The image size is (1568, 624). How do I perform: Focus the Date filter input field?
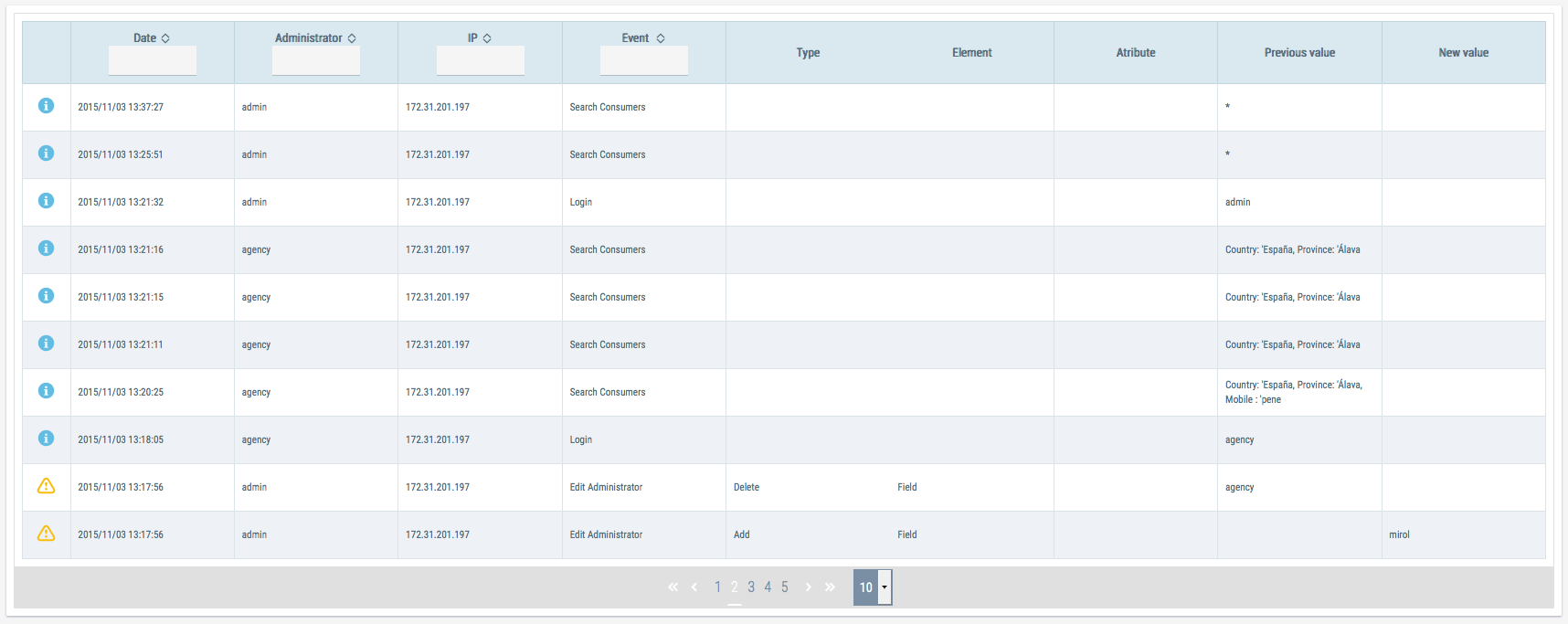point(153,61)
